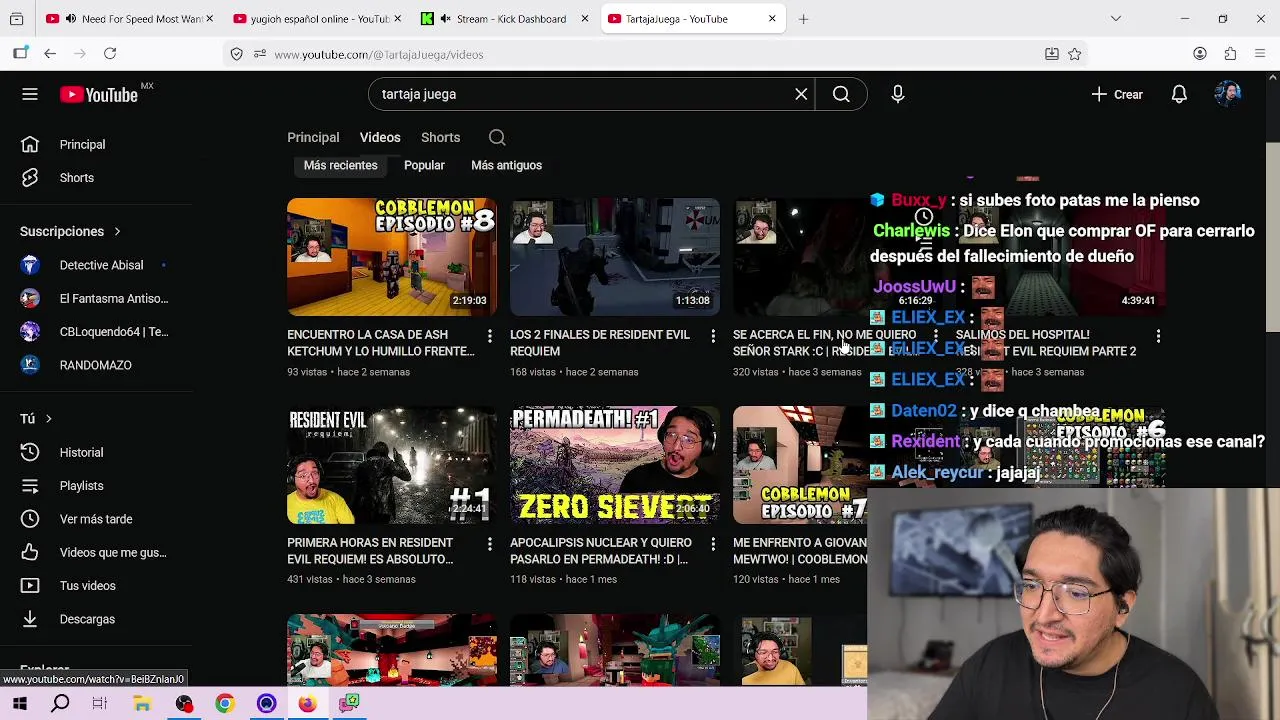
Task: Open the browser extensions puzzle icon
Action: pos(1230,54)
